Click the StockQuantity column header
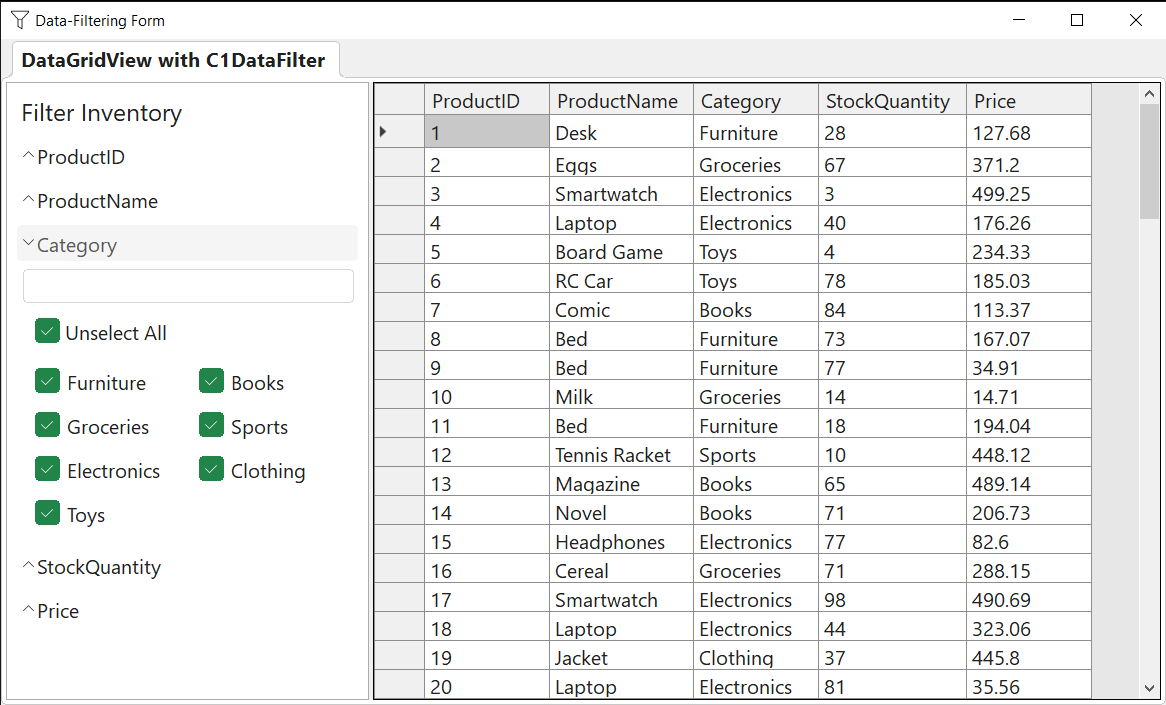Screen dimensions: 1166x705 [x=892, y=100]
